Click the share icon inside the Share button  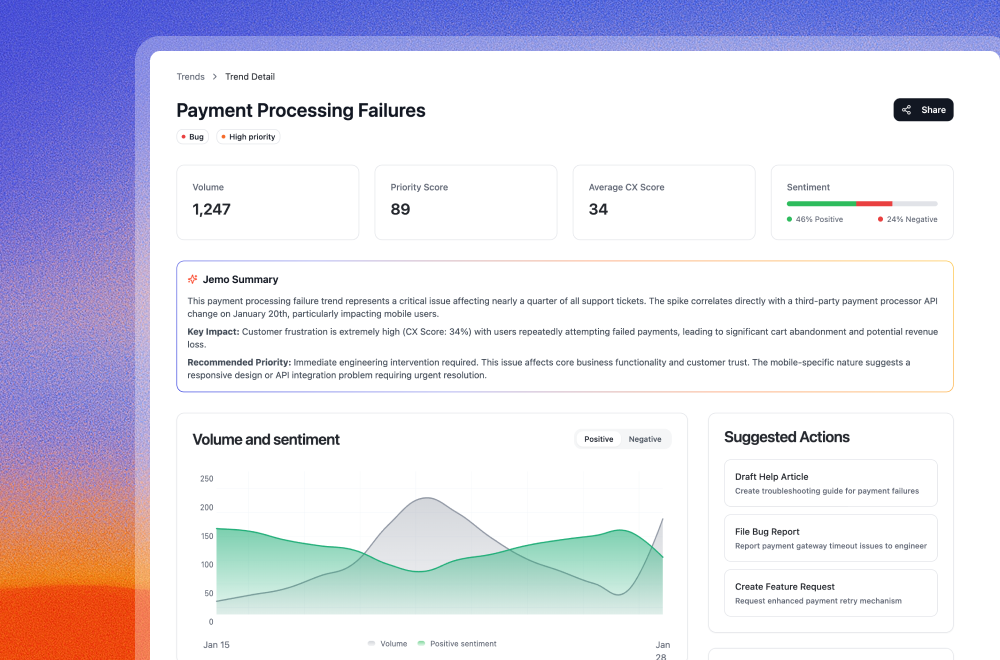[906, 110]
